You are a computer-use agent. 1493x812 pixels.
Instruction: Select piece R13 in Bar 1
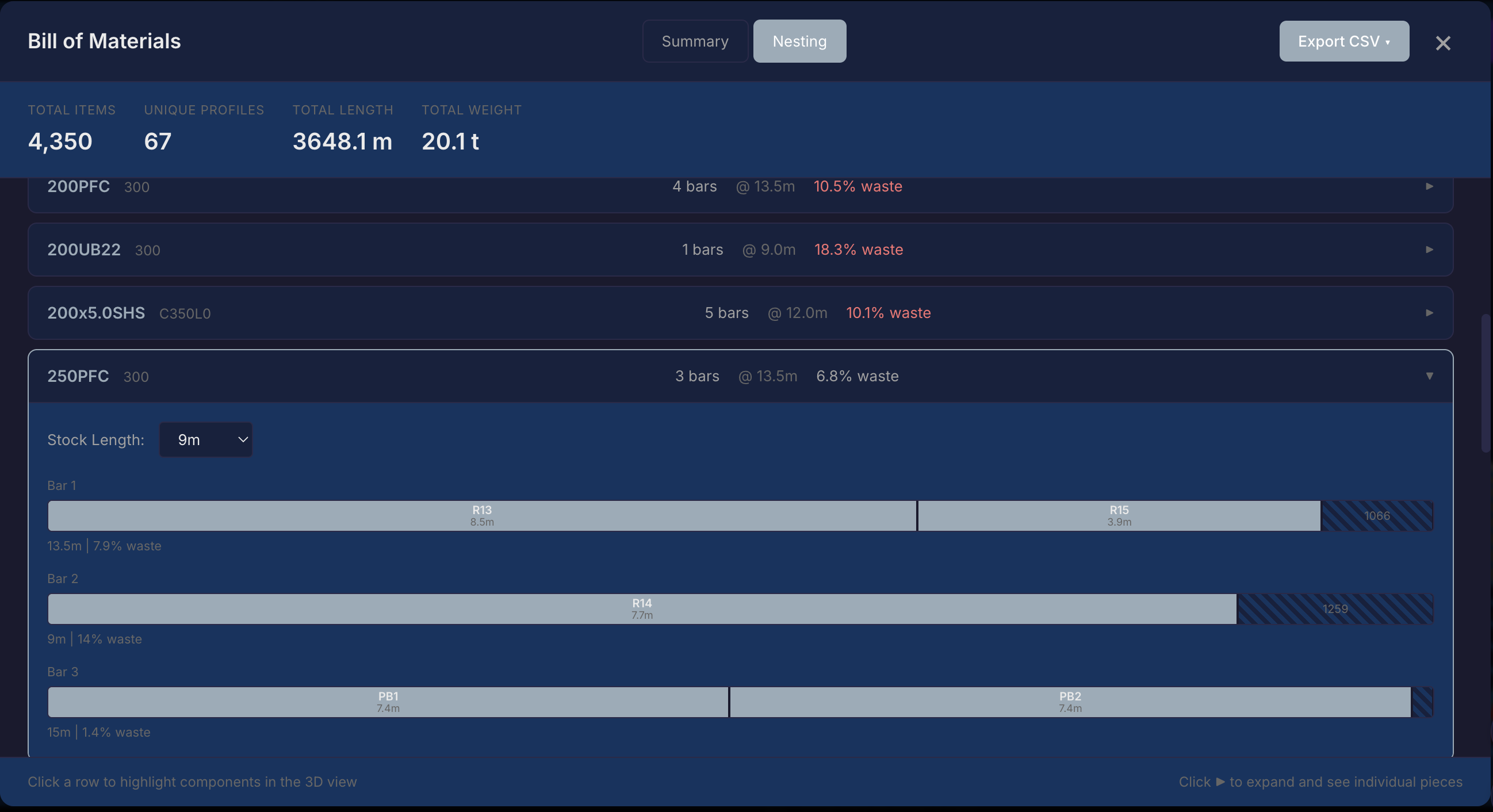tap(481, 515)
